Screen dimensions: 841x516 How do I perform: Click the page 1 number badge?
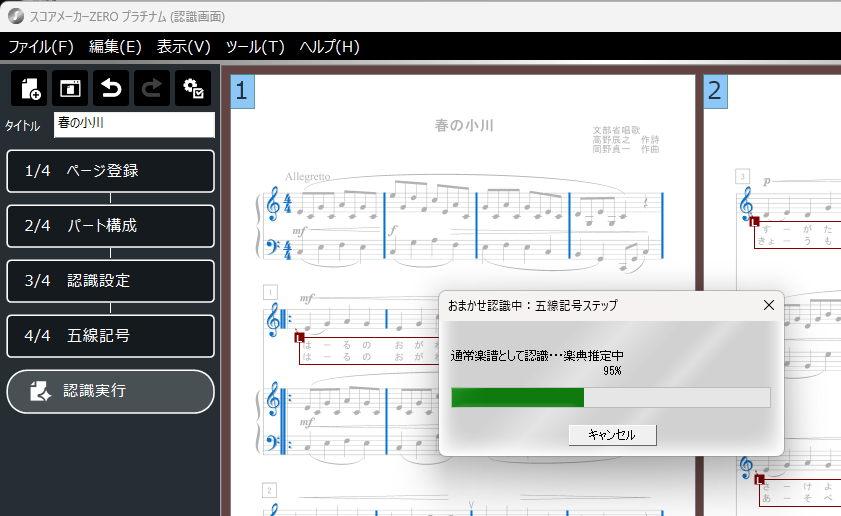pyautogui.click(x=243, y=92)
